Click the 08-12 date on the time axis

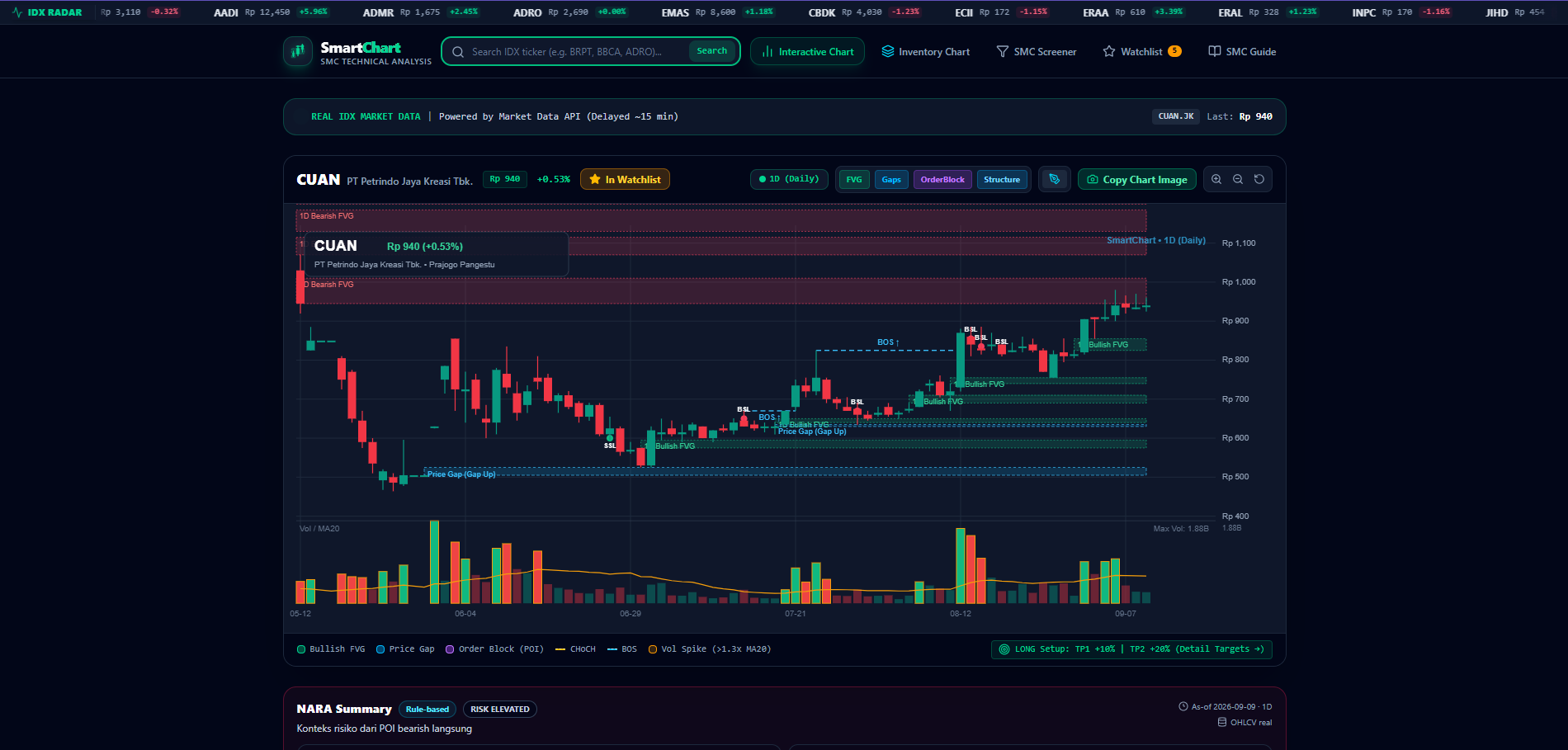[x=961, y=614]
